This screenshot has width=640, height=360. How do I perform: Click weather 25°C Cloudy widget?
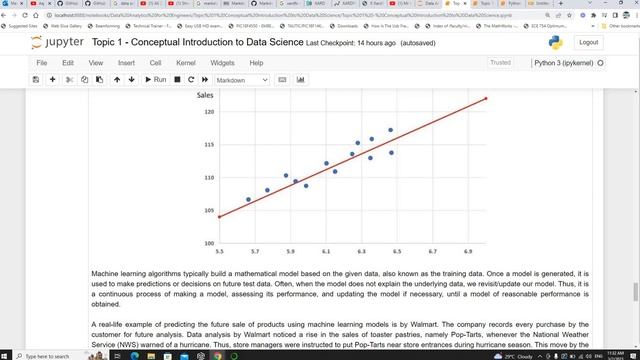coord(513,356)
